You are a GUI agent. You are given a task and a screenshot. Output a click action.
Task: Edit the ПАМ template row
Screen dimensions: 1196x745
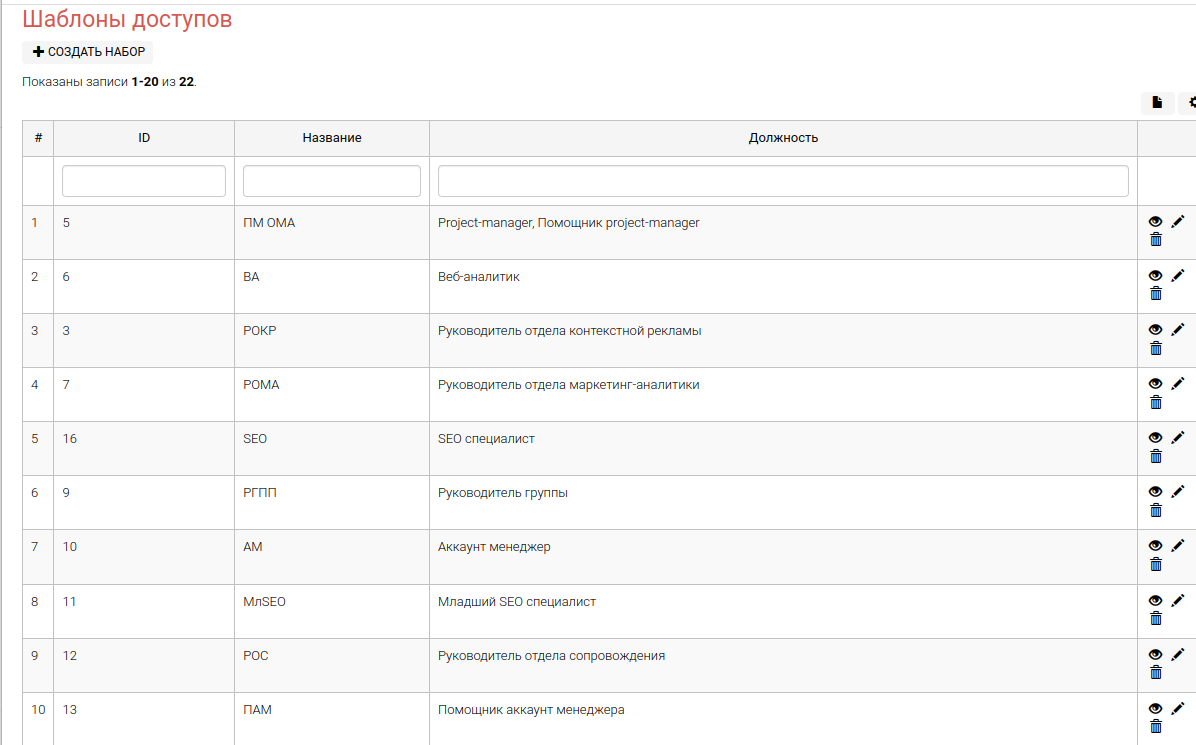(x=1178, y=708)
